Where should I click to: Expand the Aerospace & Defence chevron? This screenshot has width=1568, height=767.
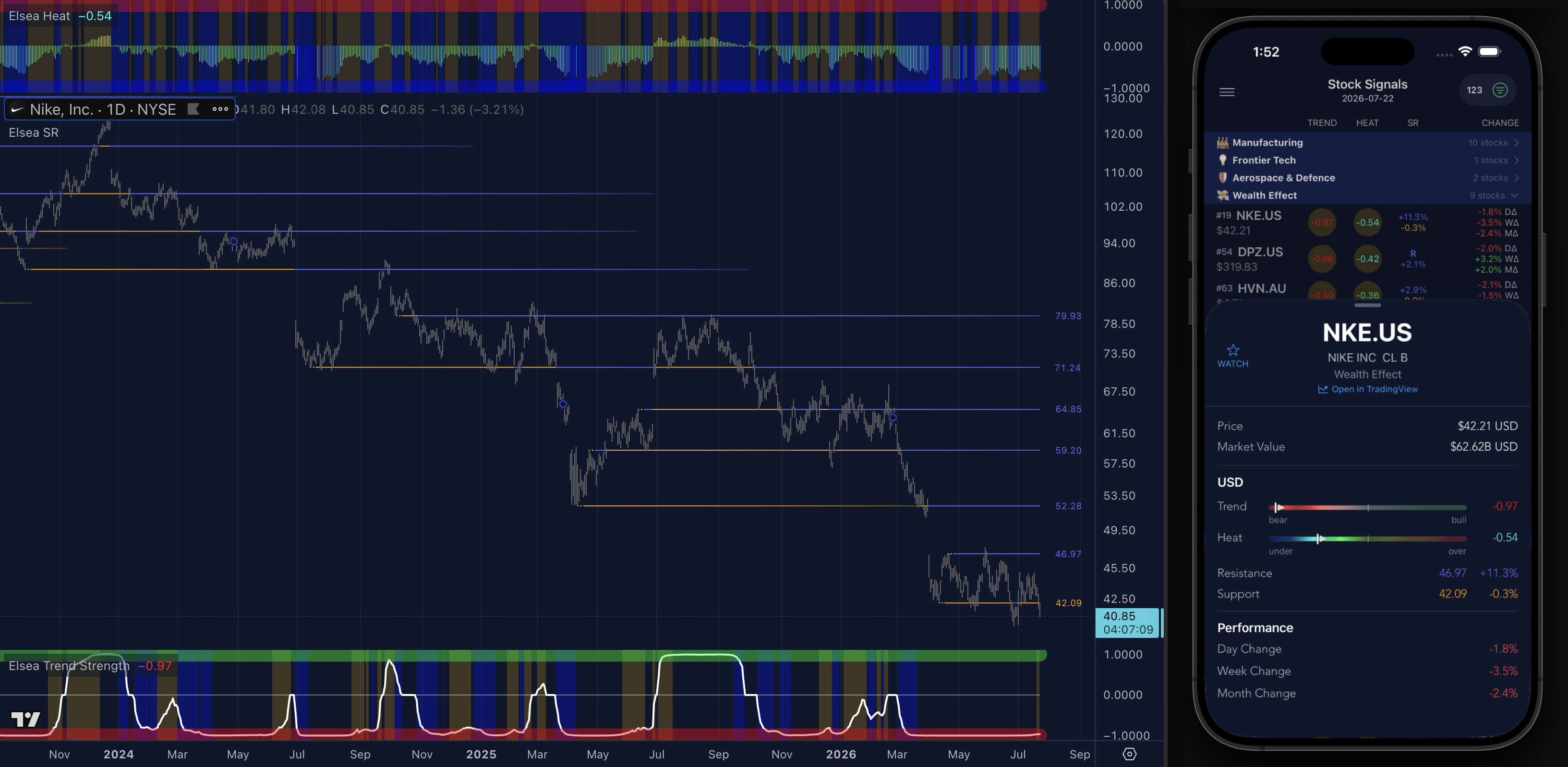(x=1516, y=178)
